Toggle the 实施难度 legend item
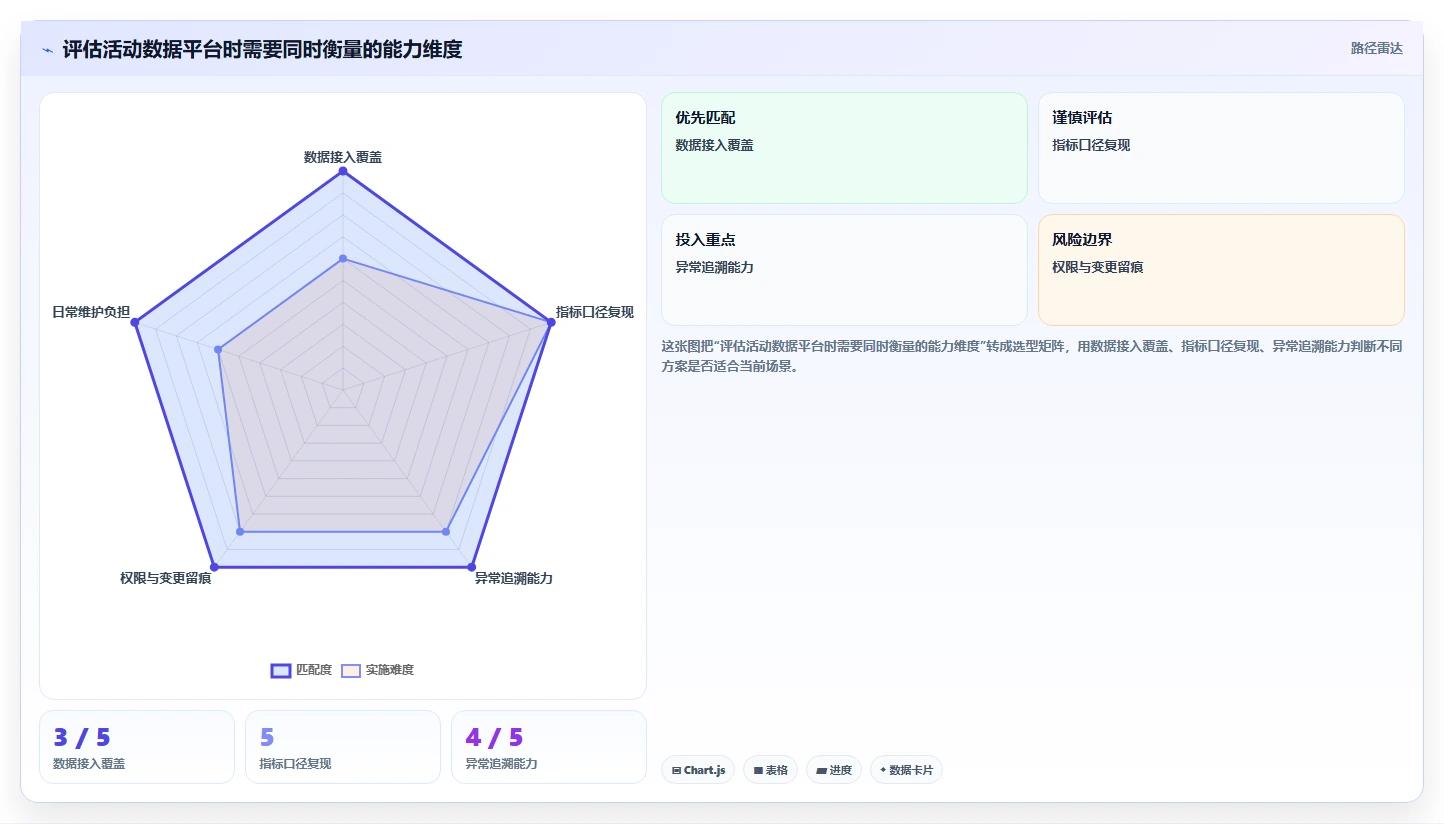The height and width of the screenshot is (824, 1444). click(x=378, y=670)
